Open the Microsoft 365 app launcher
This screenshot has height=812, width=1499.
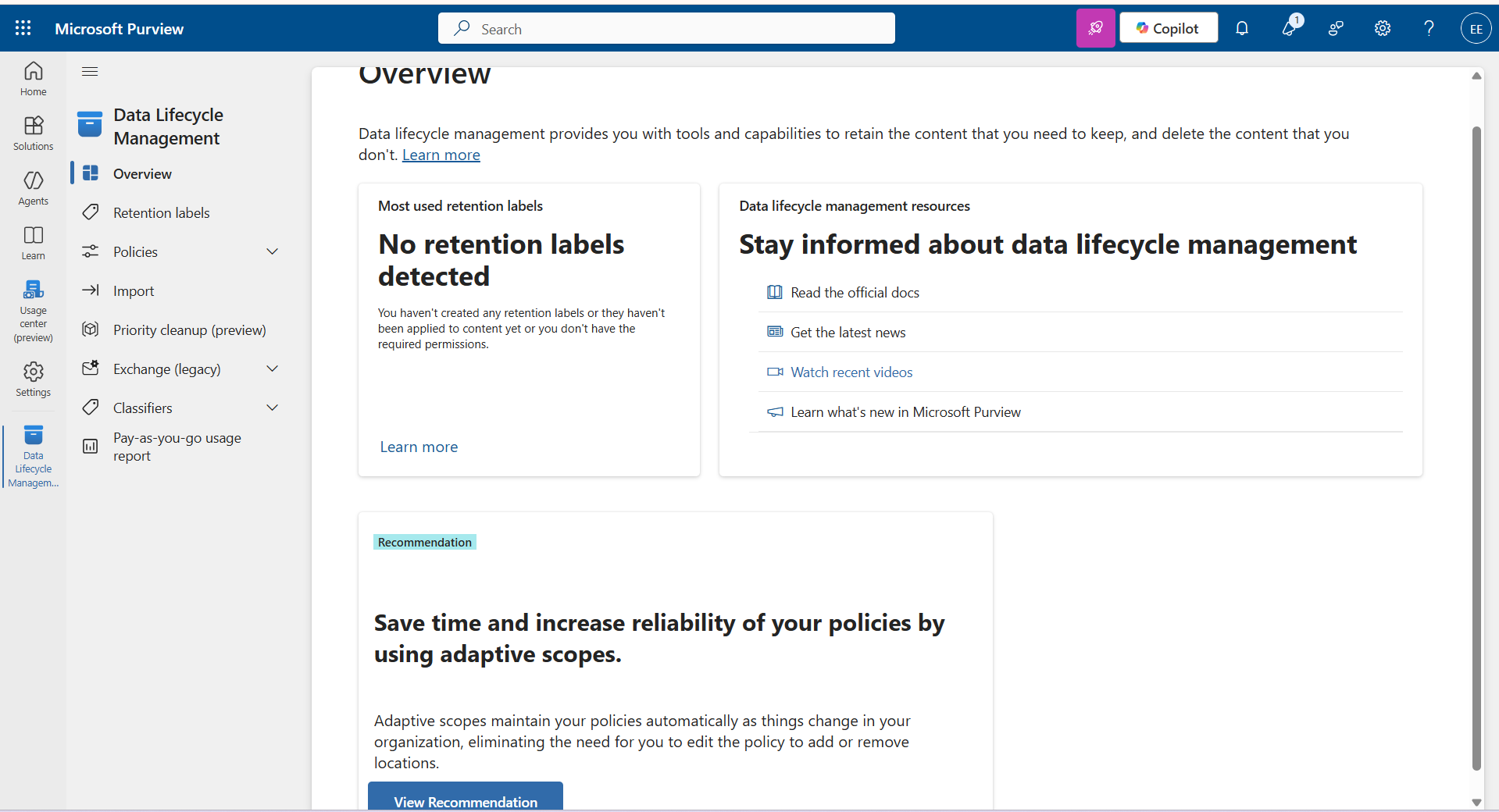point(23,28)
